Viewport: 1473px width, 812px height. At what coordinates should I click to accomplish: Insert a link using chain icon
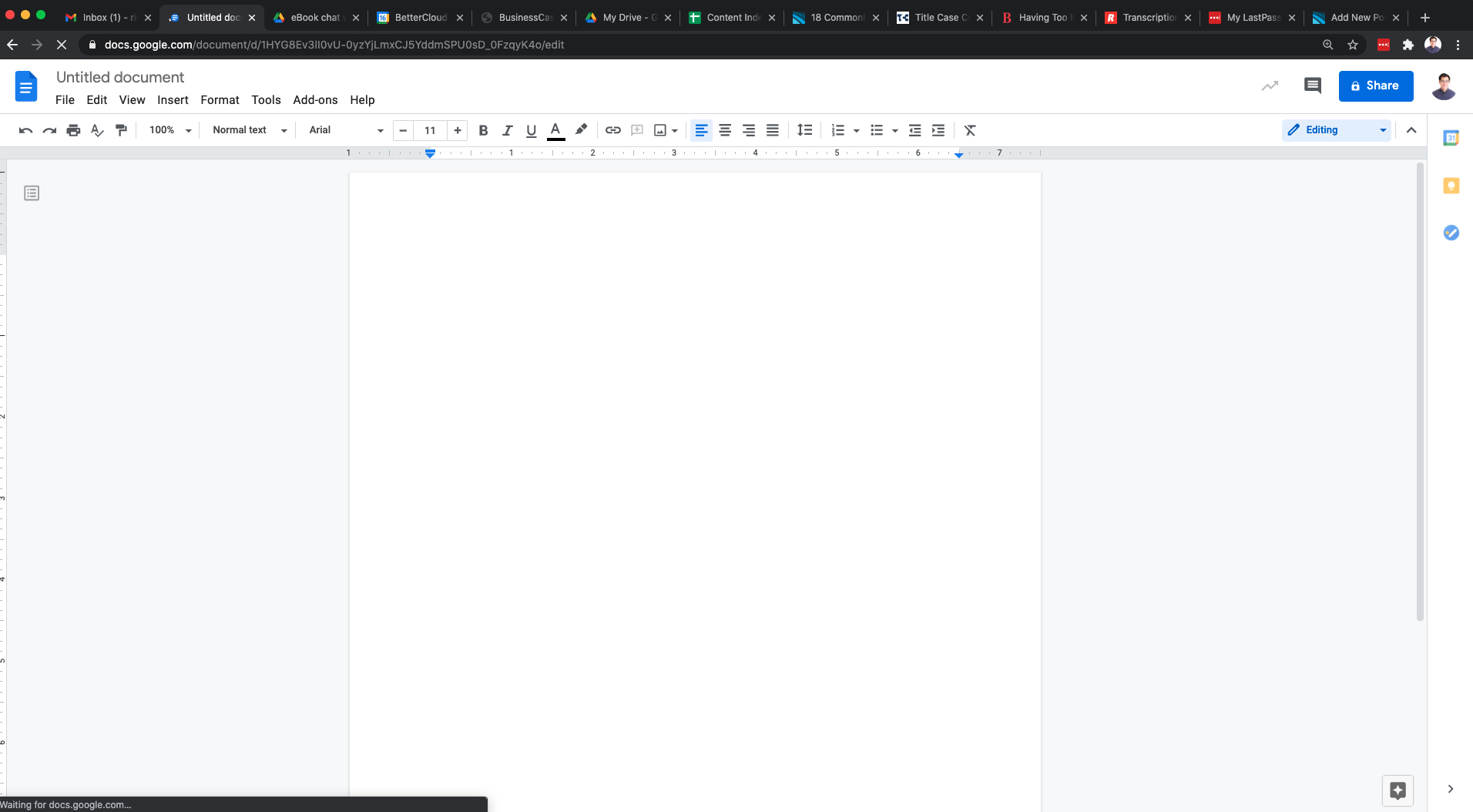click(613, 130)
